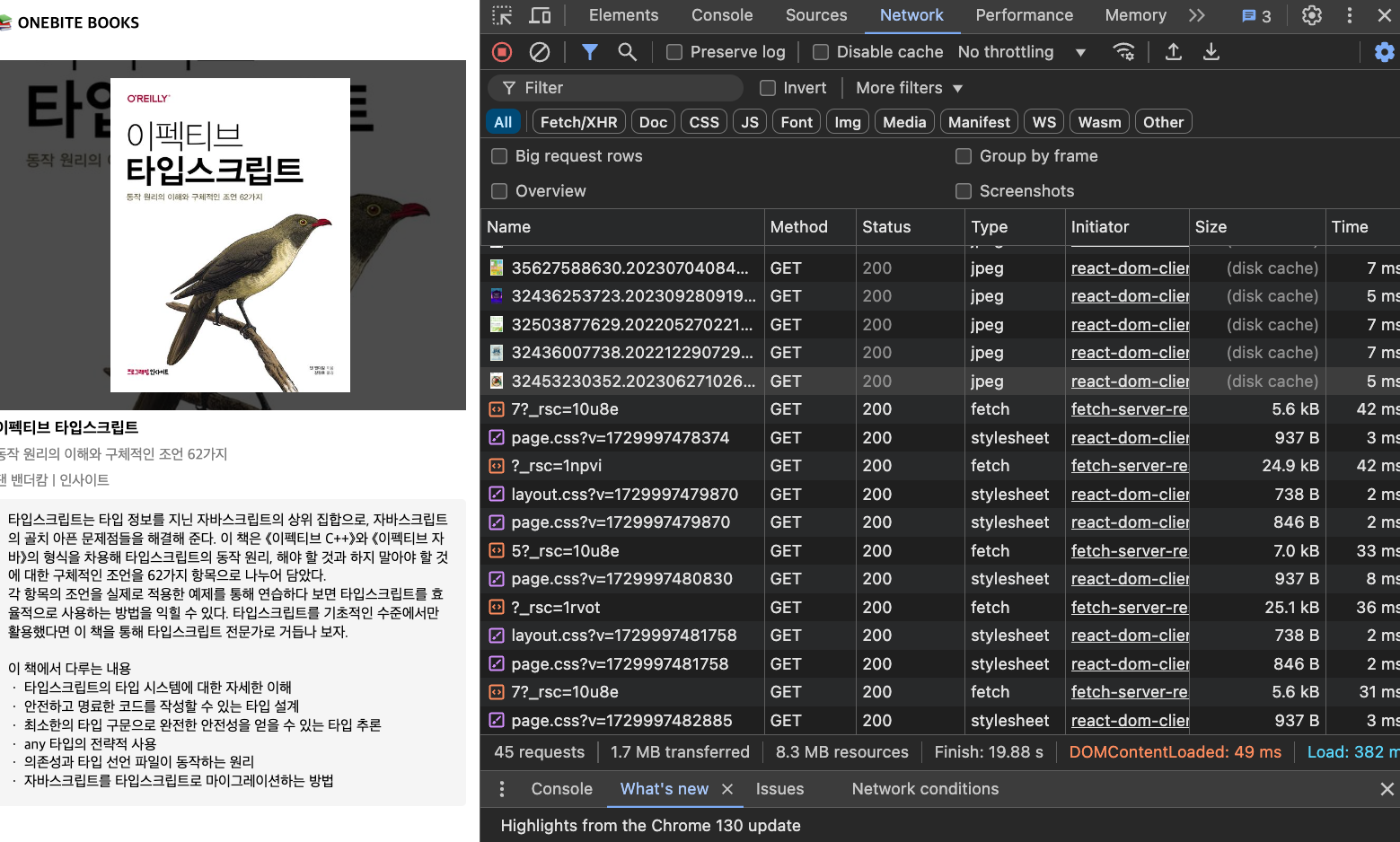Enable Big request rows checkbox
The width and height of the screenshot is (1400, 842).
coord(499,156)
